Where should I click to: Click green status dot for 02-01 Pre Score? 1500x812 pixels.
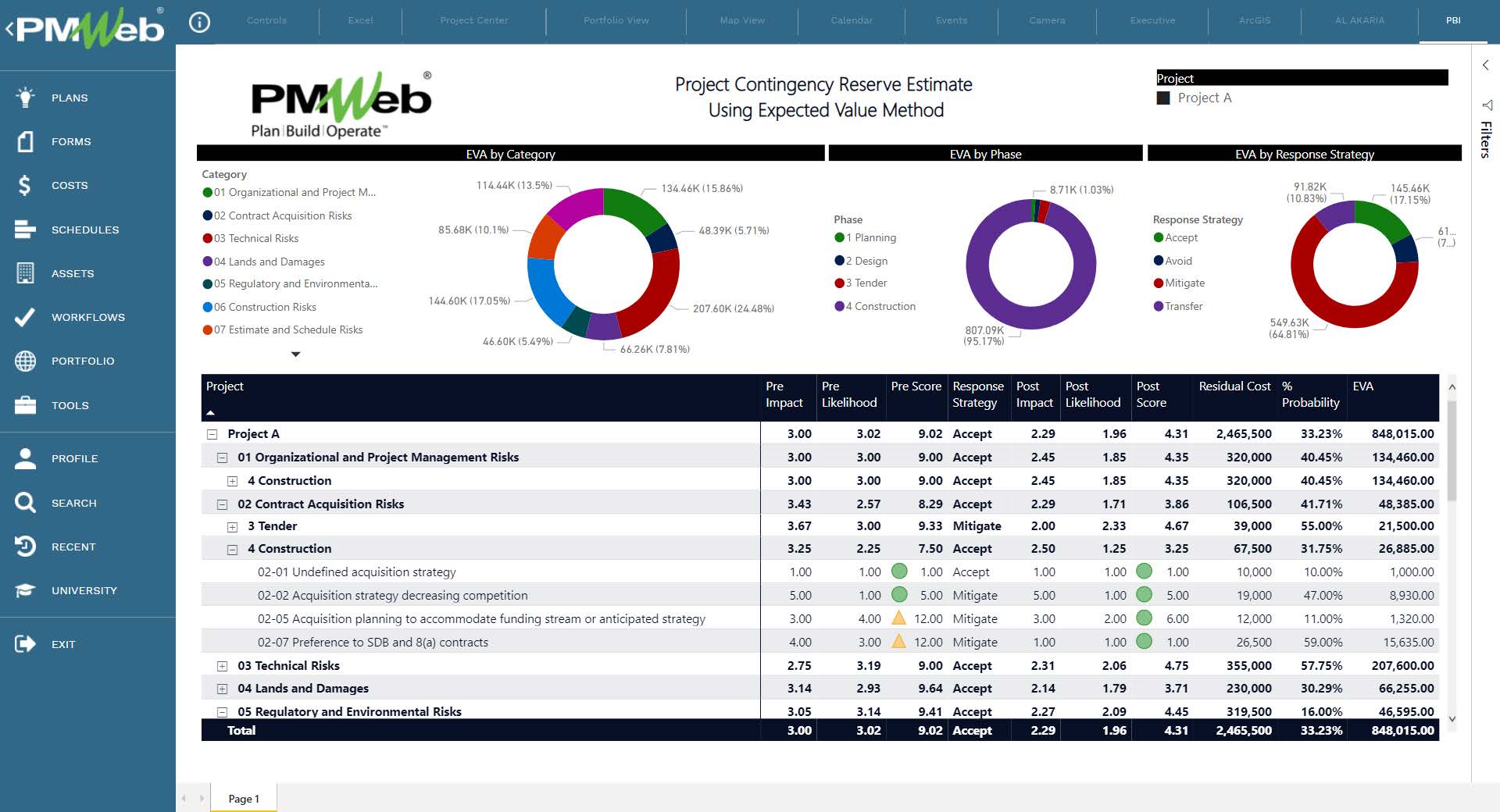899,572
